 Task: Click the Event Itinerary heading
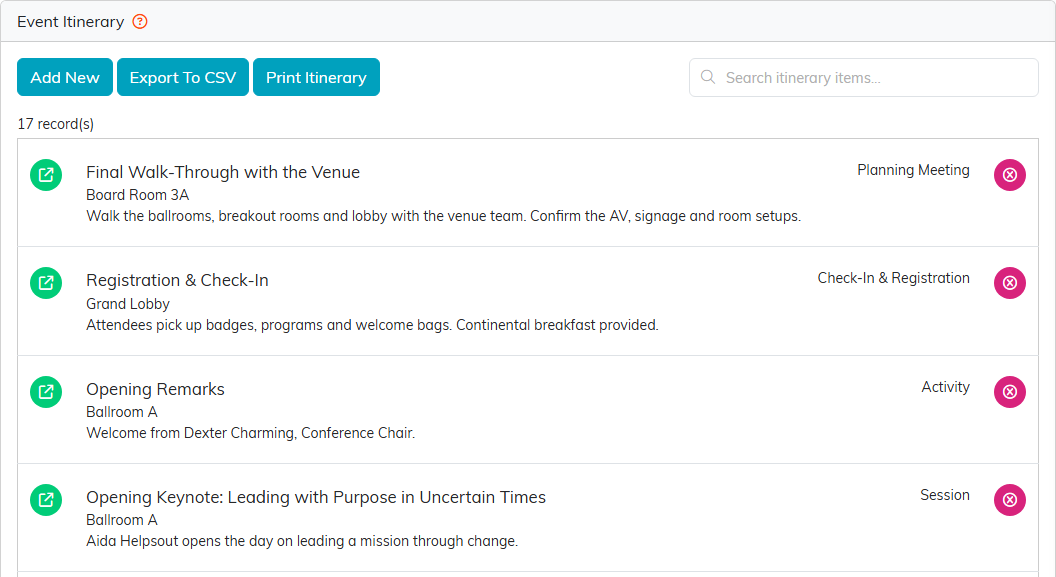71,22
